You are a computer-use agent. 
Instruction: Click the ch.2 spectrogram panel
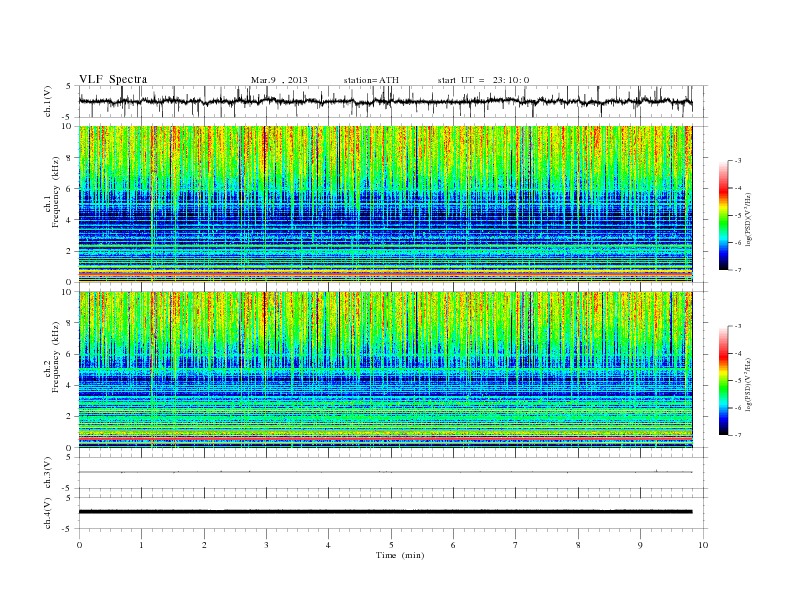click(x=385, y=370)
